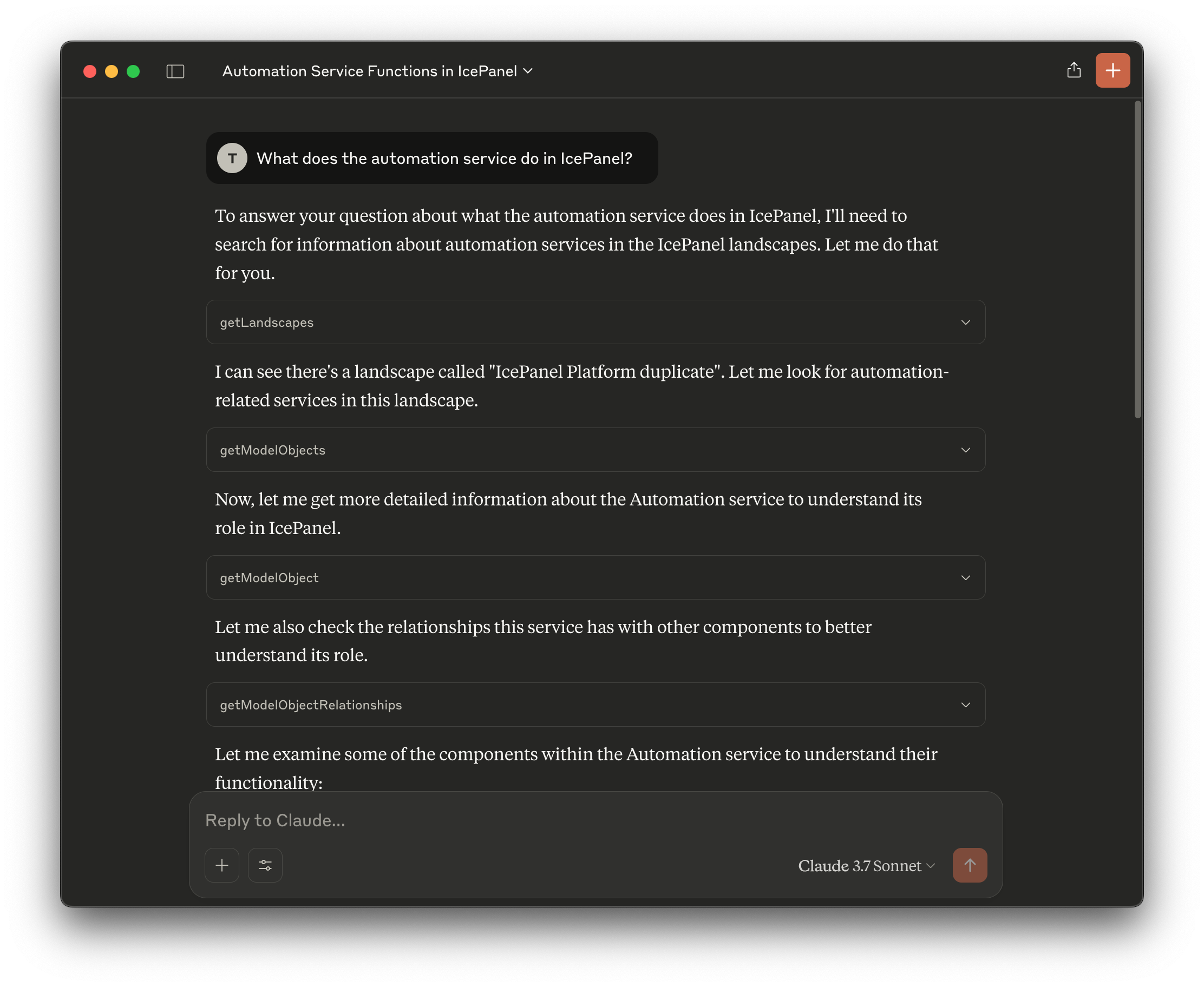Click the share conversation icon

tap(1073, 70)
